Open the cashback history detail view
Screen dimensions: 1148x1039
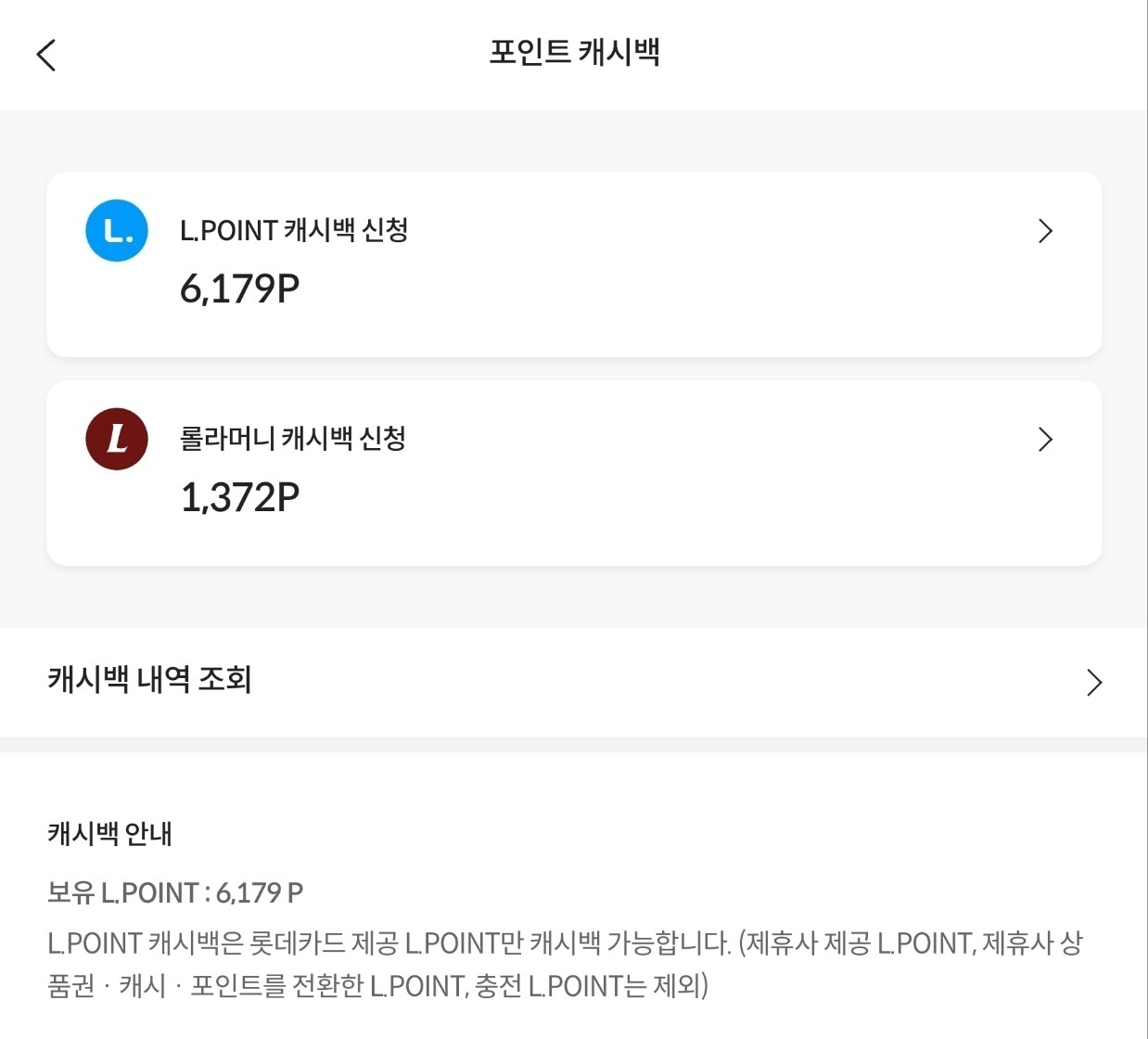(x=573, y=683)
